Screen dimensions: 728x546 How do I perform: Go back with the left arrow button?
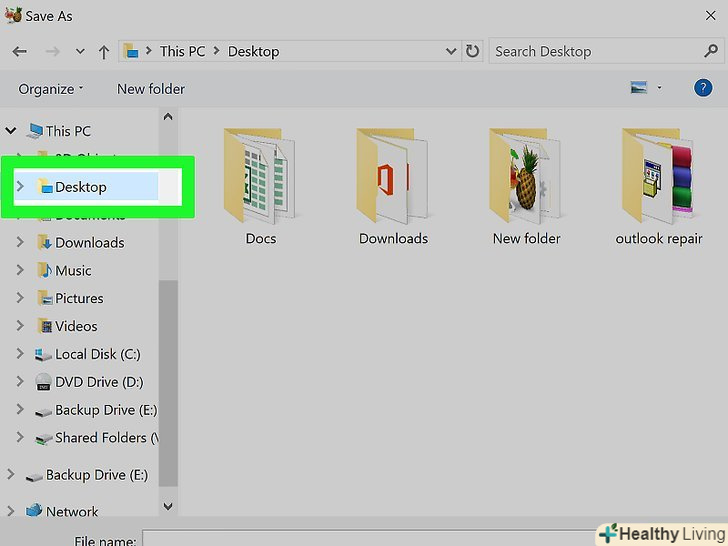[x=20, y=52]
